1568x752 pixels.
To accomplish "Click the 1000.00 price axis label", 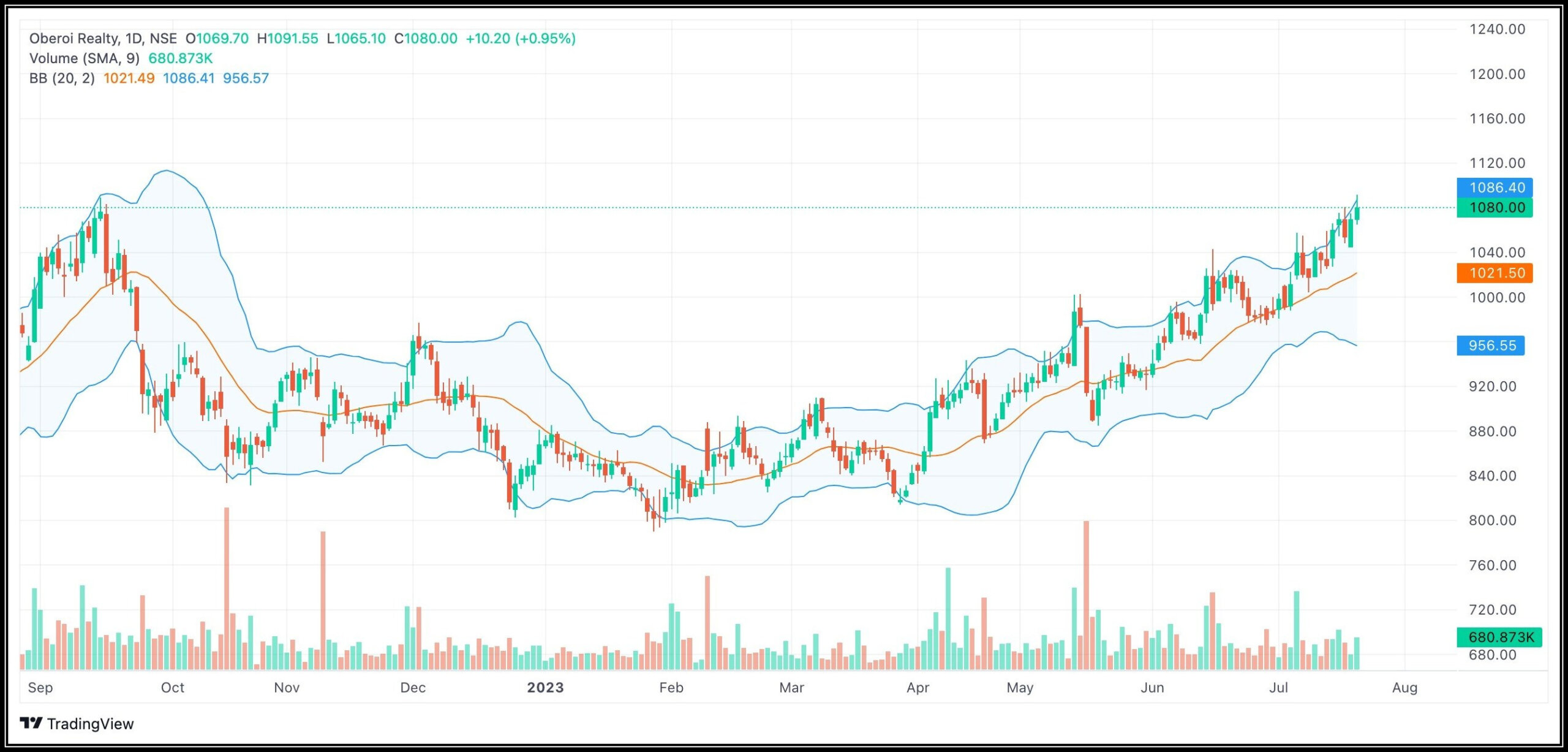I will point(1498,298).
